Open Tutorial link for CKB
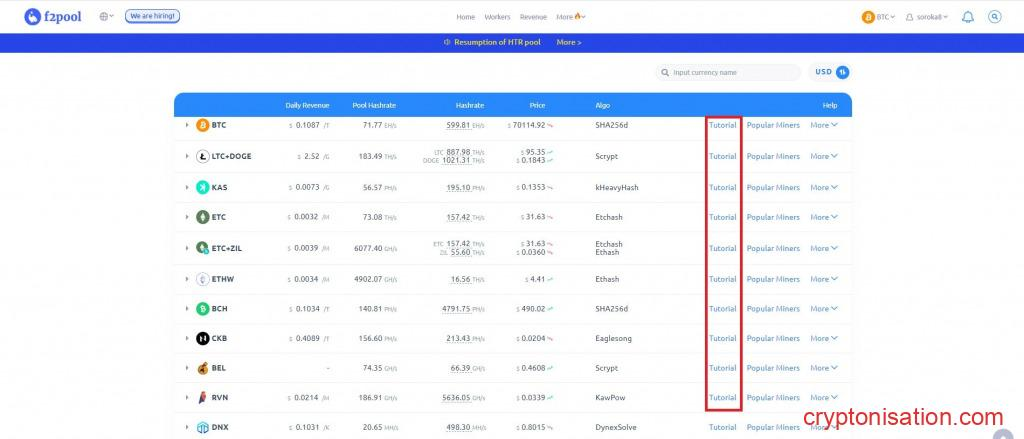Image resolution: width=1024 pixels, height=439 pixels. [722, 338]
